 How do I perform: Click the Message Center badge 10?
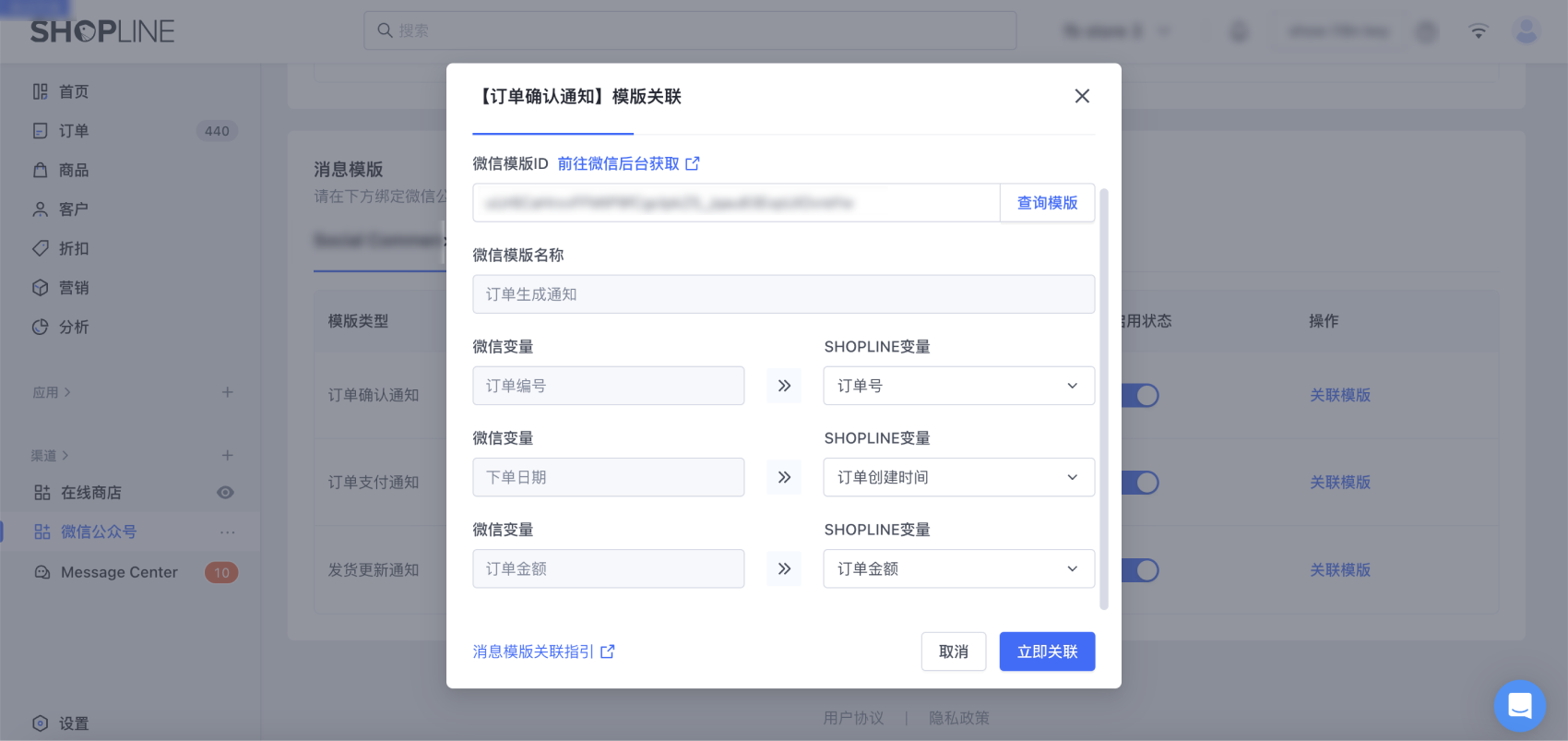coord(221,572)
